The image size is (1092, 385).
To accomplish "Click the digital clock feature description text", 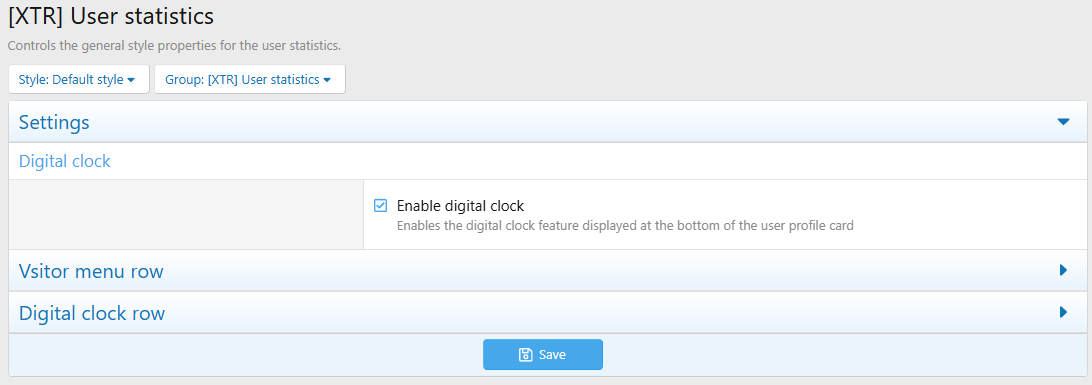I will 625,226.
